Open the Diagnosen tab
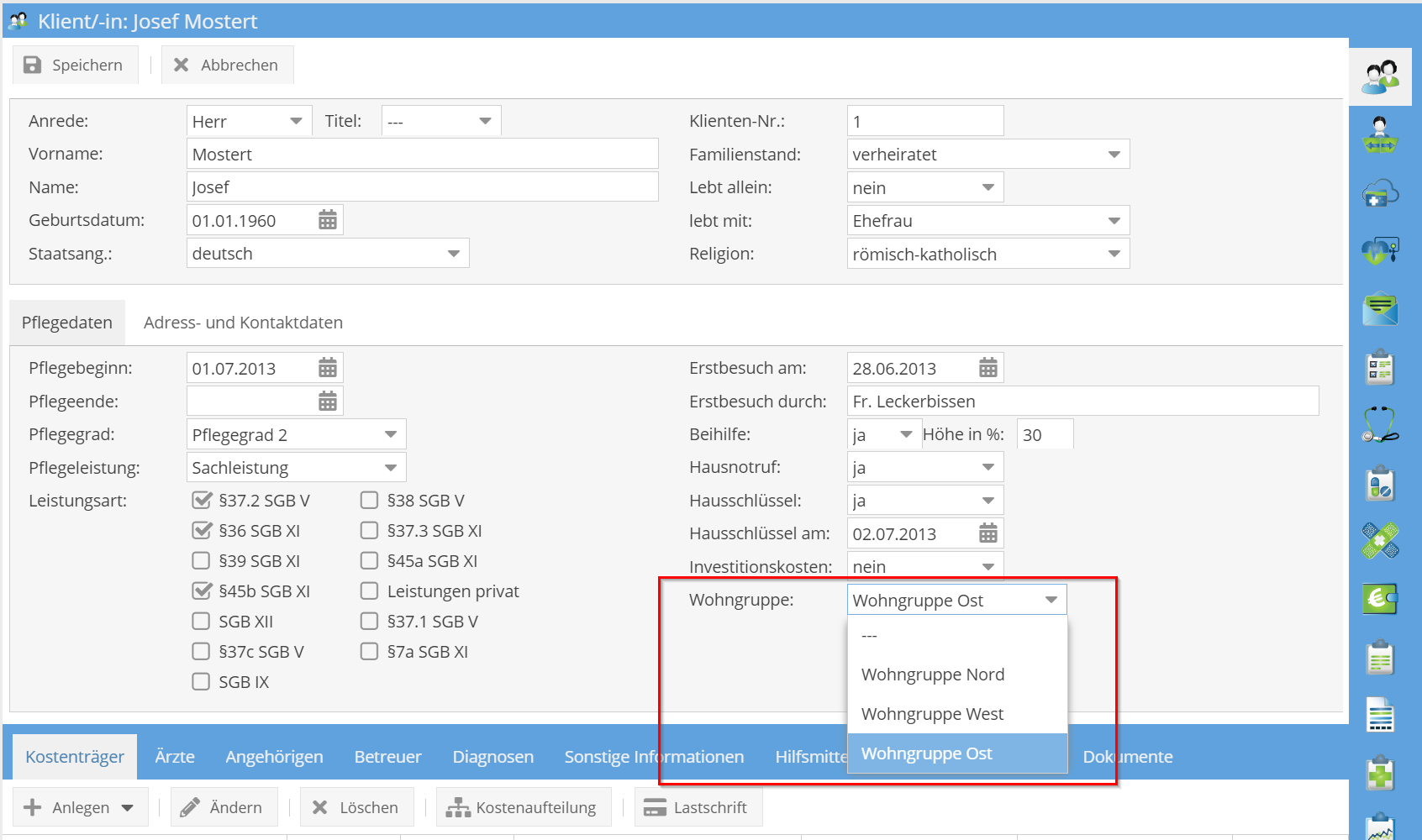 click(492, 757)
